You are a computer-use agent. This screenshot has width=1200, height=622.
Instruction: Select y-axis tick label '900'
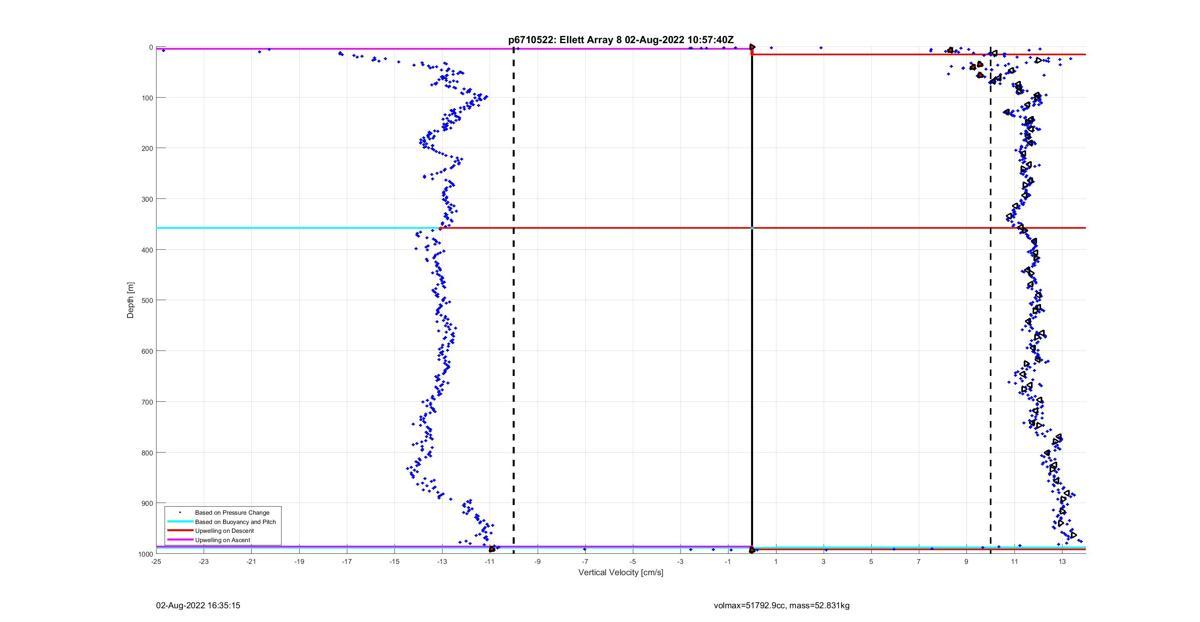coord(146,503)
